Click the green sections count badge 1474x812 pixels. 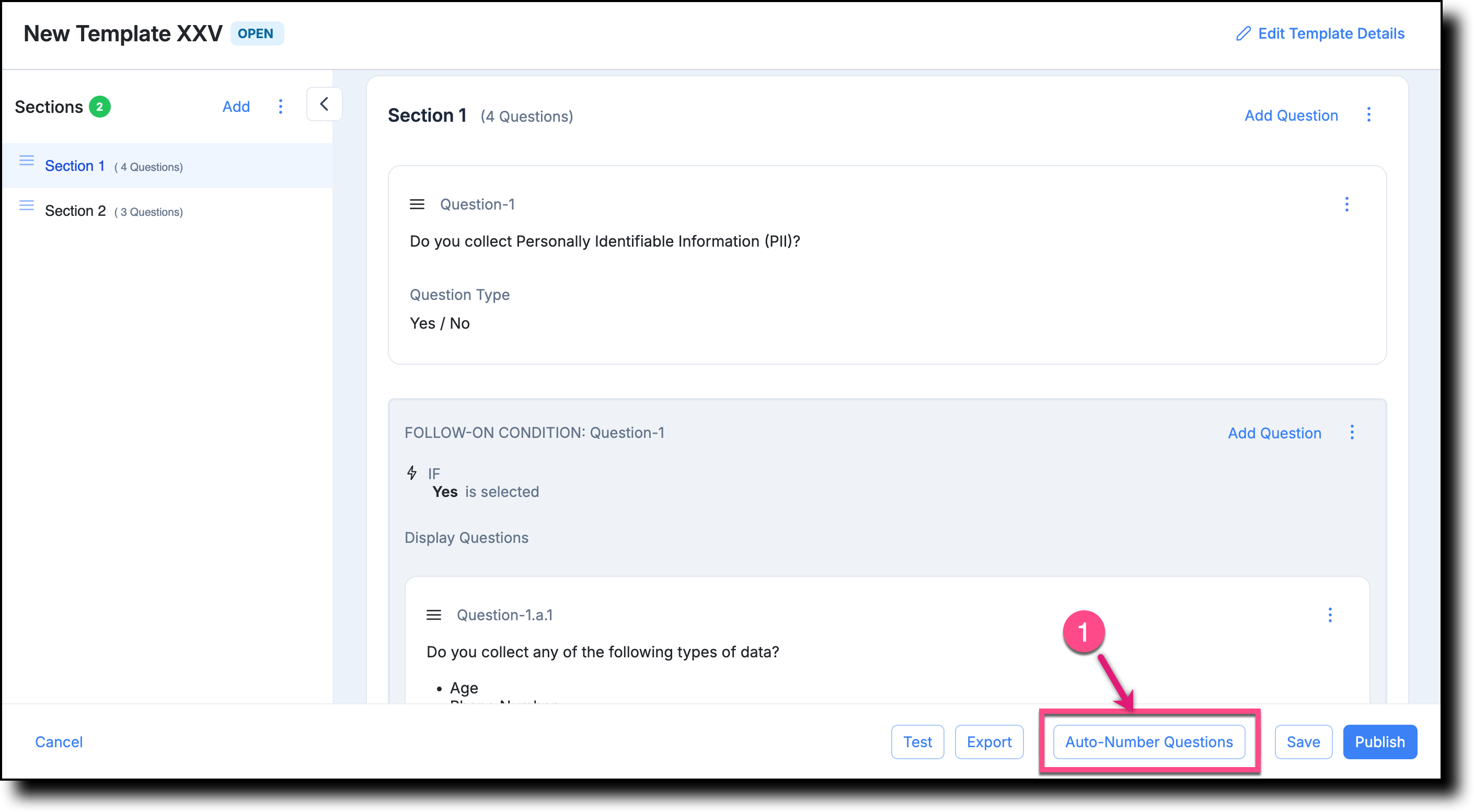pyautogui.click(x=99, y=107)
